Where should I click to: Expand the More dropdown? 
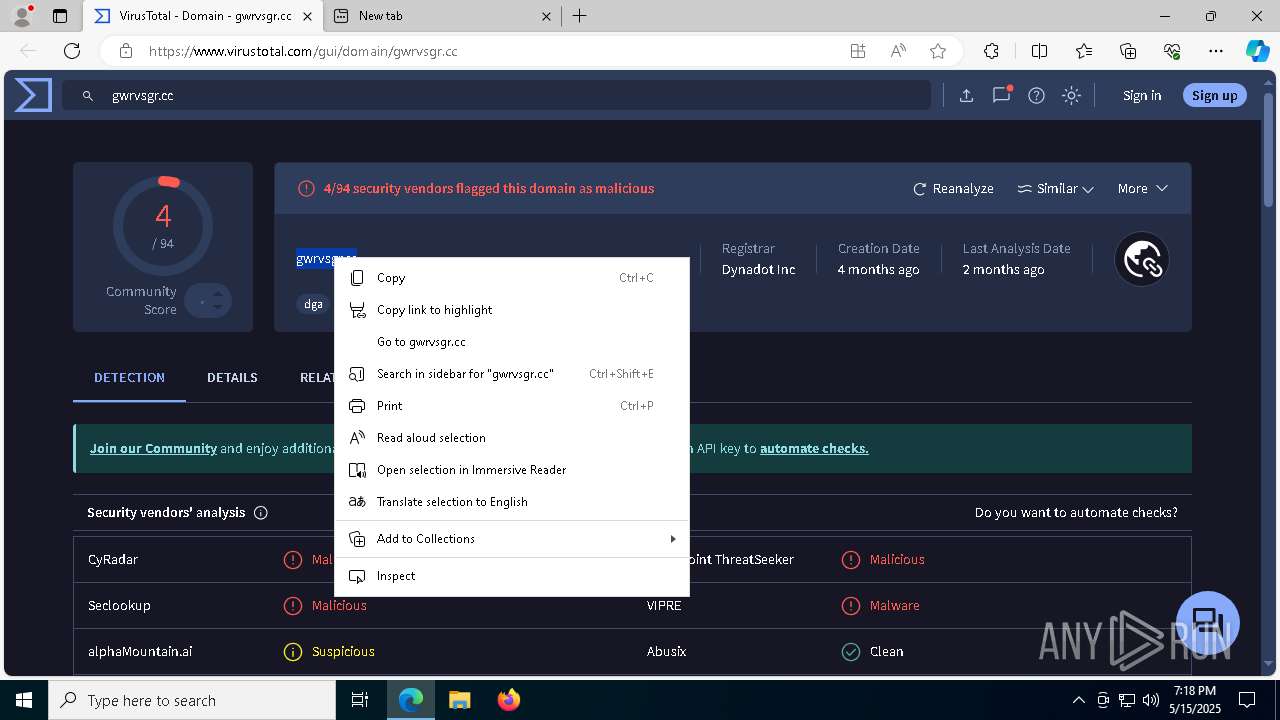click(1142, 188)
